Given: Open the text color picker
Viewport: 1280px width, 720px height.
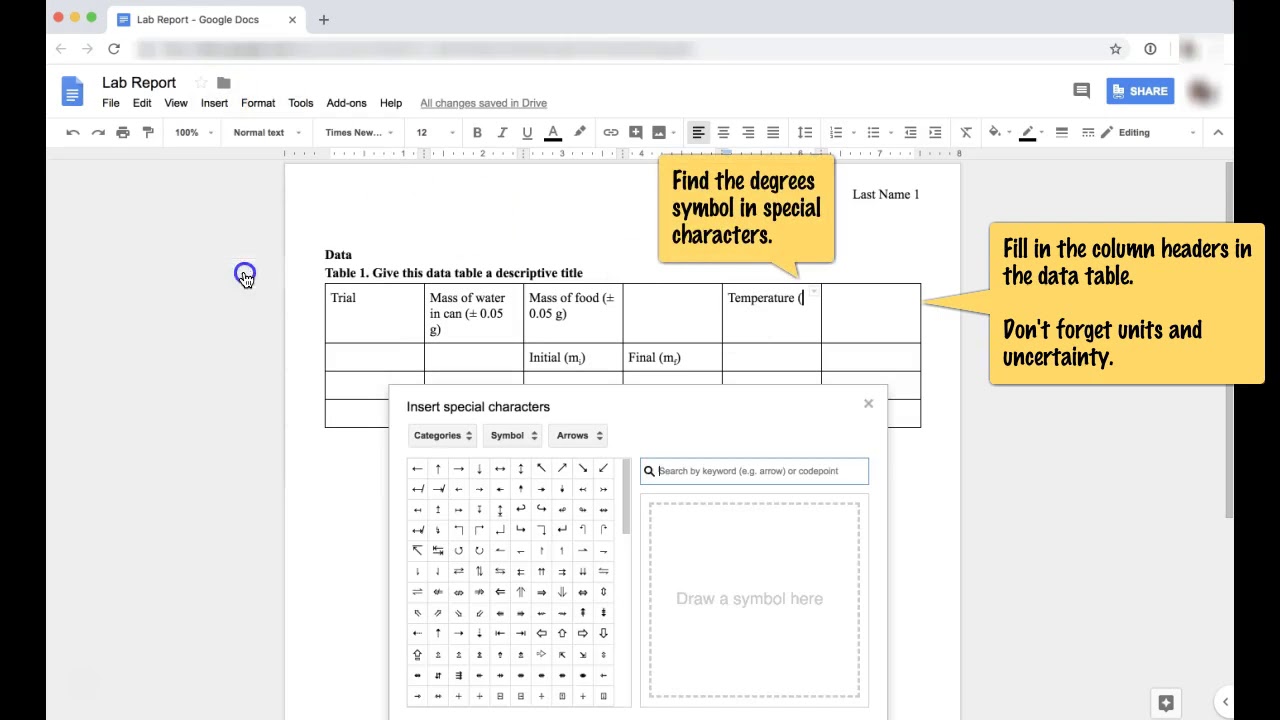Looking at the screenshot, I should click(x=553, y=132).
